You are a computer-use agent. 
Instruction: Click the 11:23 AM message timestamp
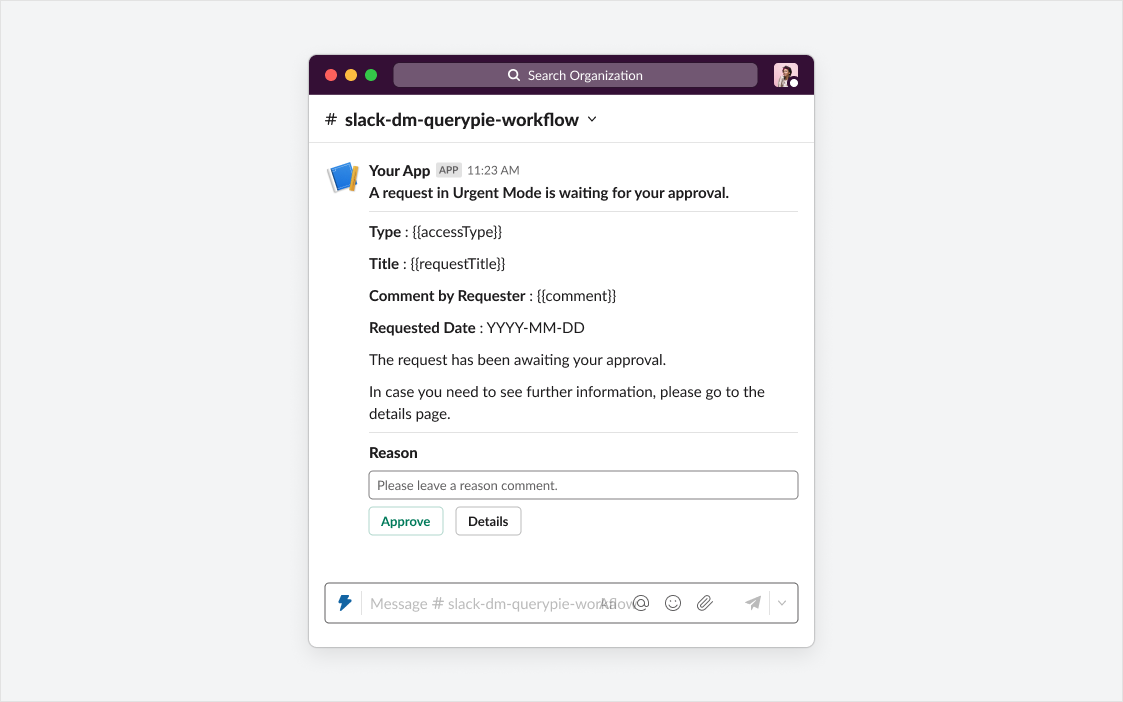point(493,171)
